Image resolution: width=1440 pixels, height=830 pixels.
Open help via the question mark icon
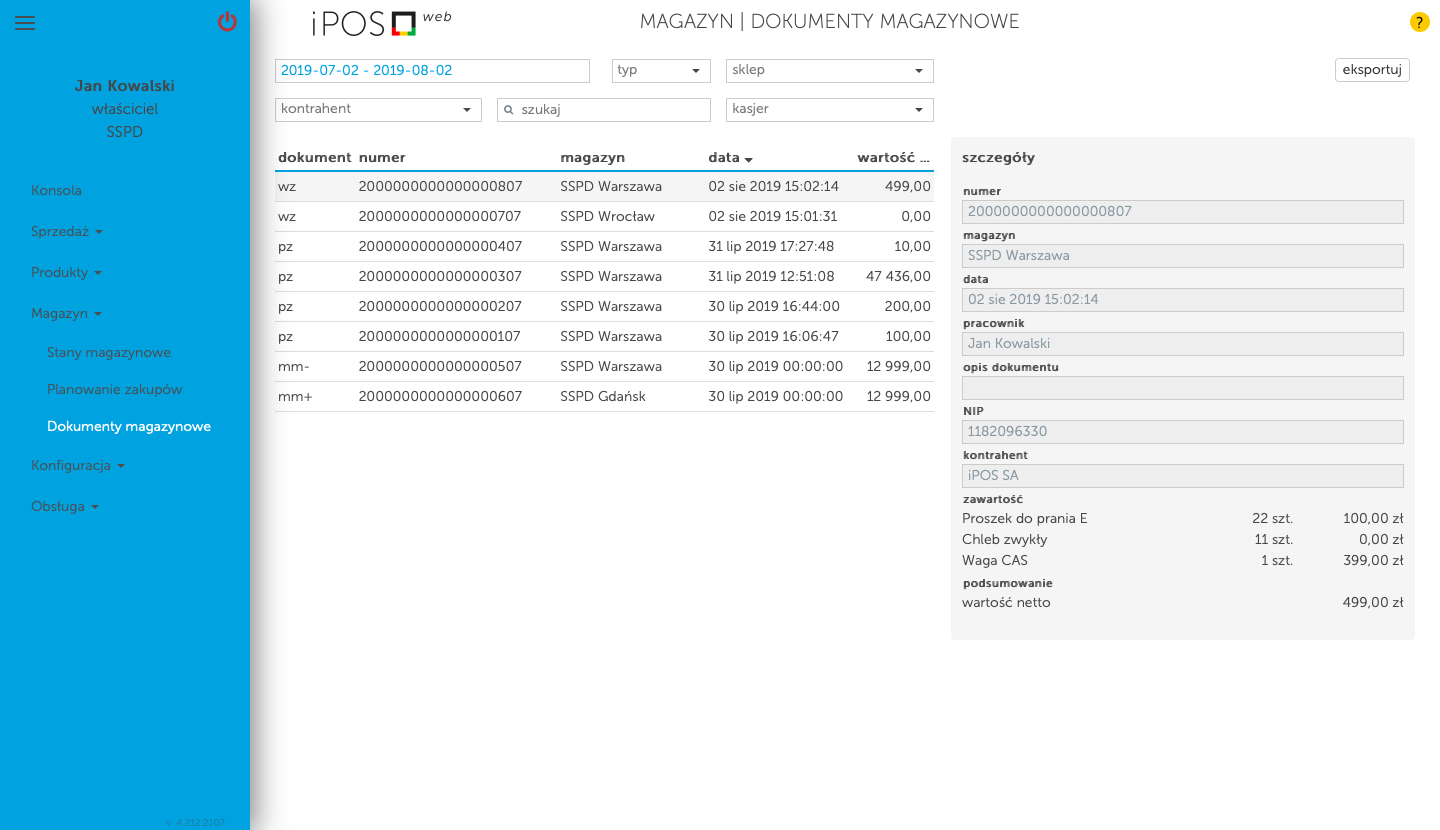pos(1419,21)
